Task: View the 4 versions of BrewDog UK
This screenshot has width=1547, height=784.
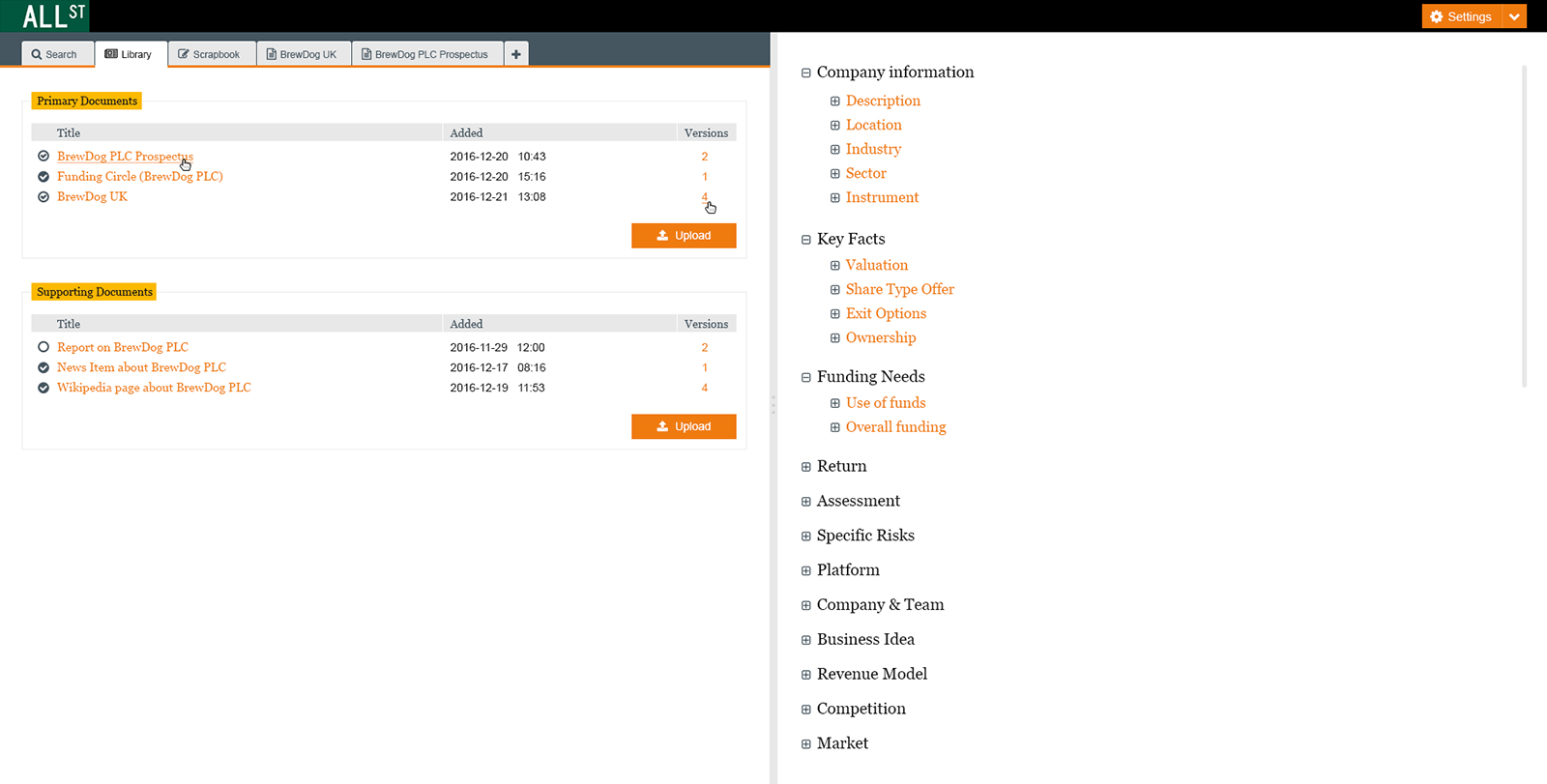Action: (705, 196)
